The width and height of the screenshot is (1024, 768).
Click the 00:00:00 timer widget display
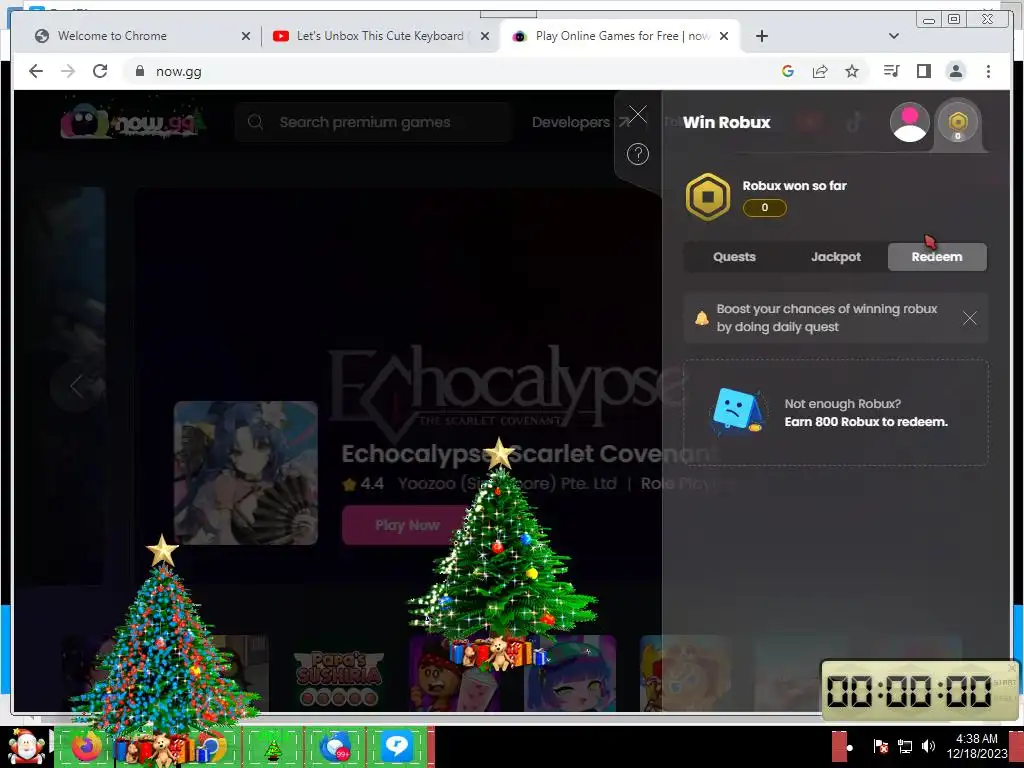(x=910, y=691)
